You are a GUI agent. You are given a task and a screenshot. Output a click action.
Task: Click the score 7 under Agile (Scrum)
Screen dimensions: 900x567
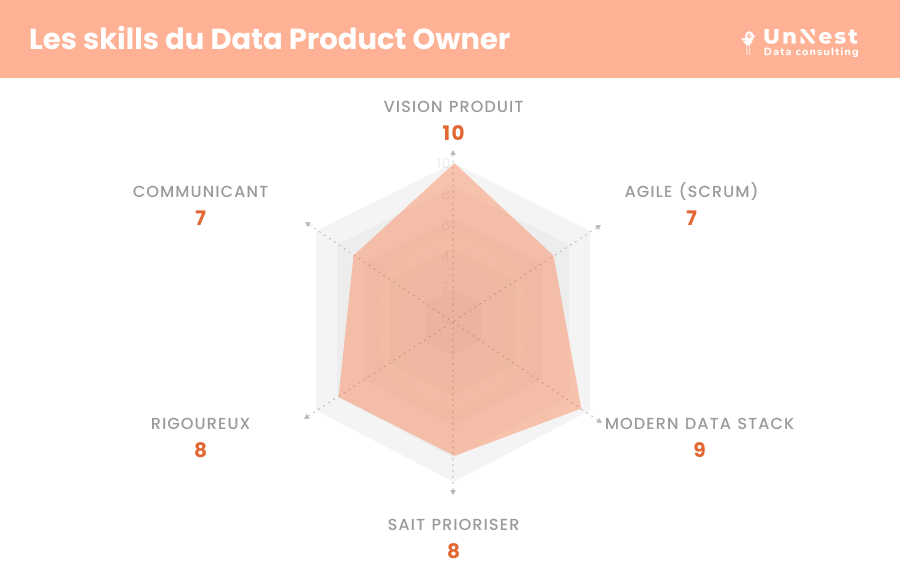pyautogui.click(x=691, y=218)
